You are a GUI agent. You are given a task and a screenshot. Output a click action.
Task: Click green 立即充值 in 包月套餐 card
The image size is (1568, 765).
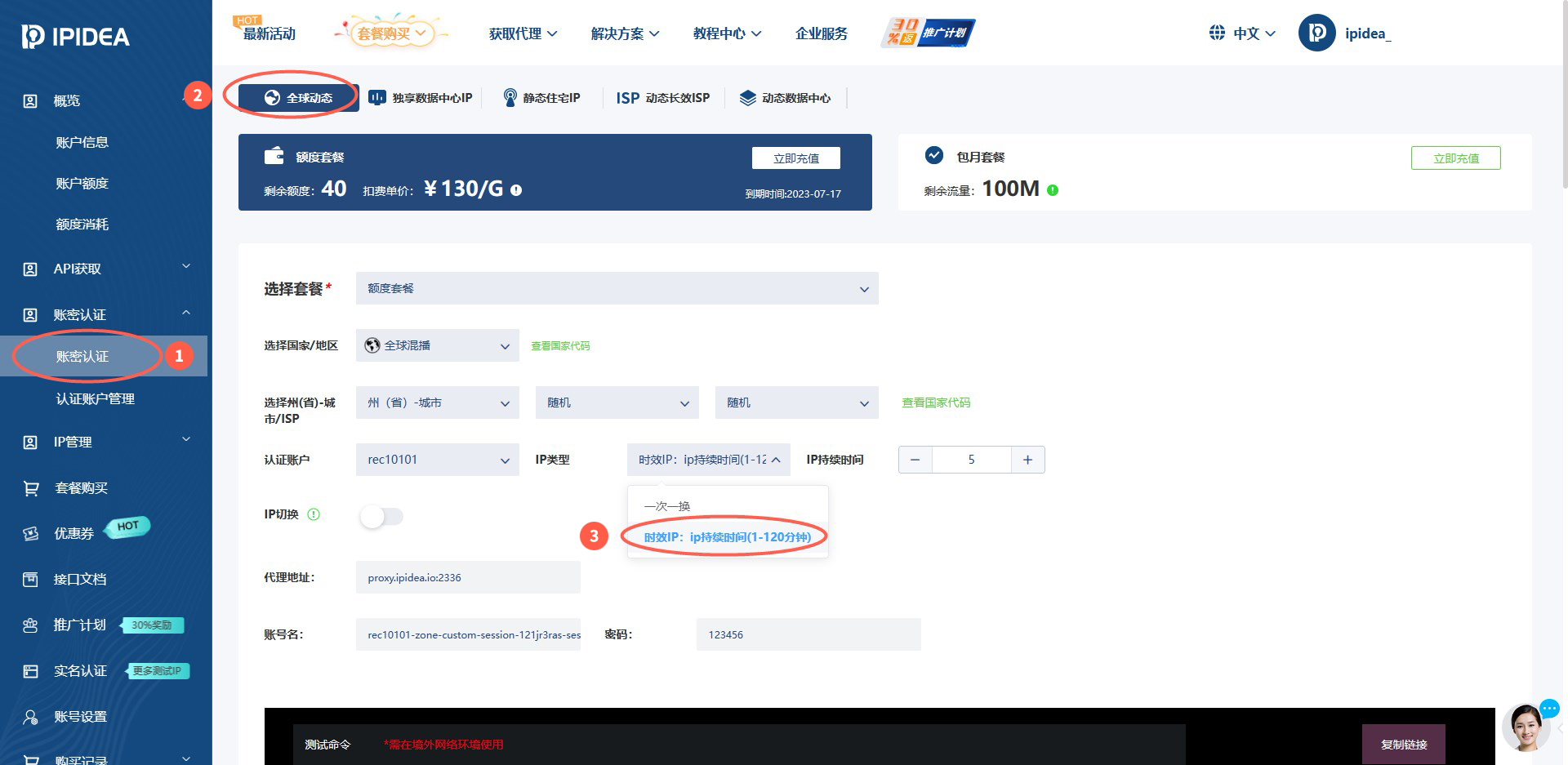click(1456, 158)
